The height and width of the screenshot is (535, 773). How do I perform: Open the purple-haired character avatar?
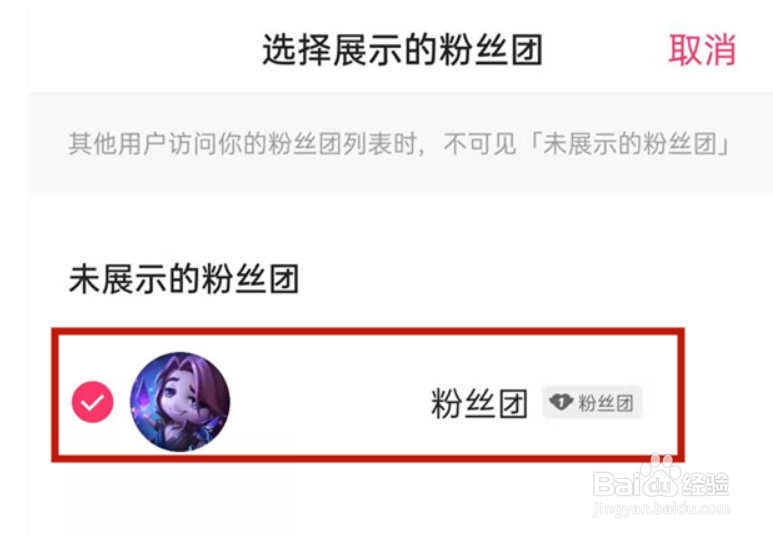180,402
